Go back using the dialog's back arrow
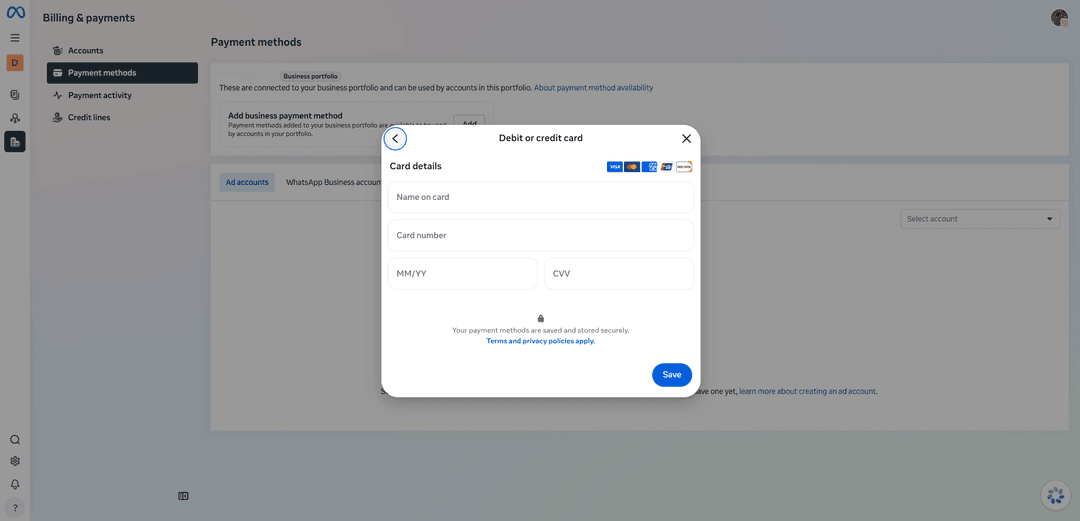This screenshot has height=521, width=1080. (x=395, y=139)
